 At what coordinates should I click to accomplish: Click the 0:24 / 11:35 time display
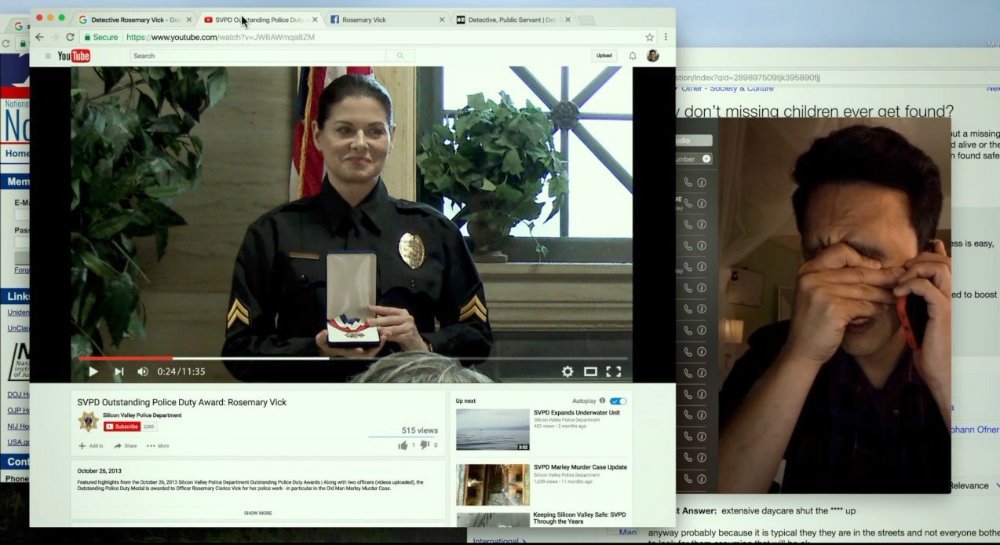click(181, 371)
